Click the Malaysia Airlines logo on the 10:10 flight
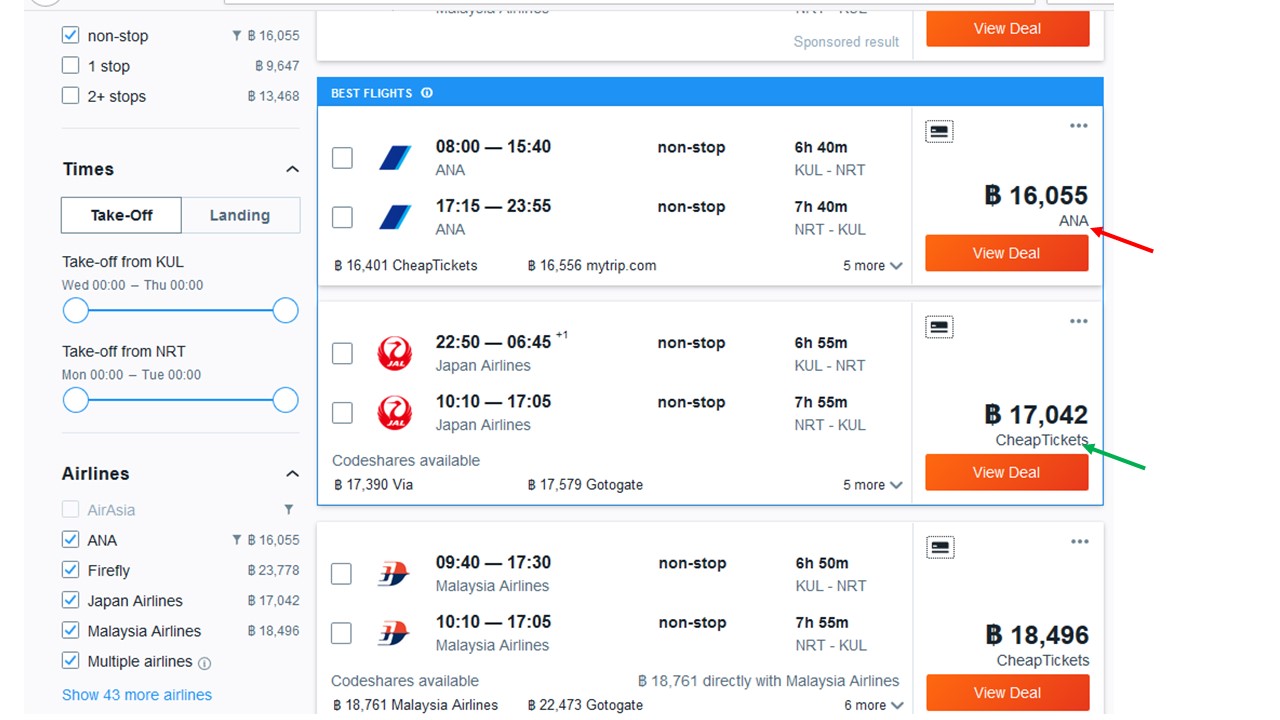 [x=394, y=633]
